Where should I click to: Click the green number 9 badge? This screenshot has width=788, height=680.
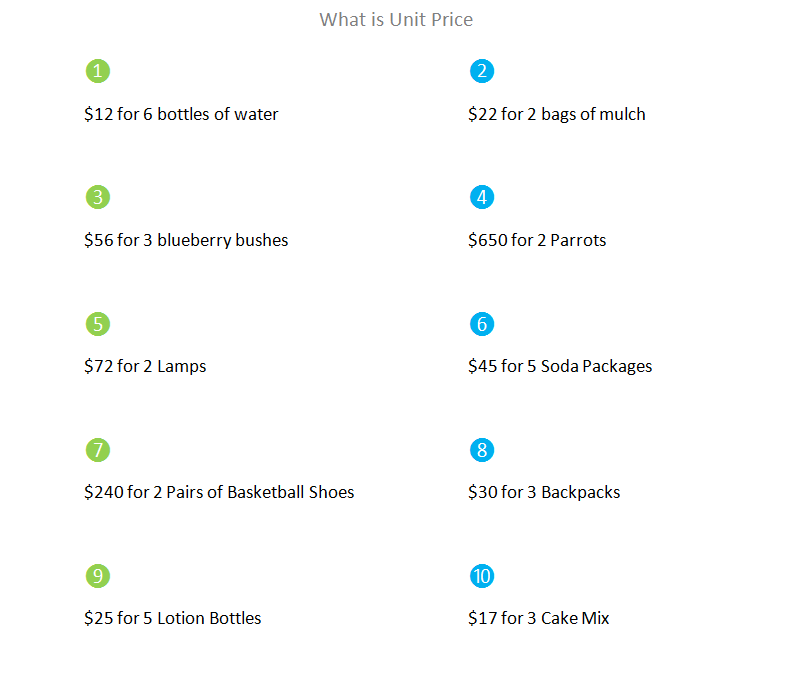click(97, 576)
